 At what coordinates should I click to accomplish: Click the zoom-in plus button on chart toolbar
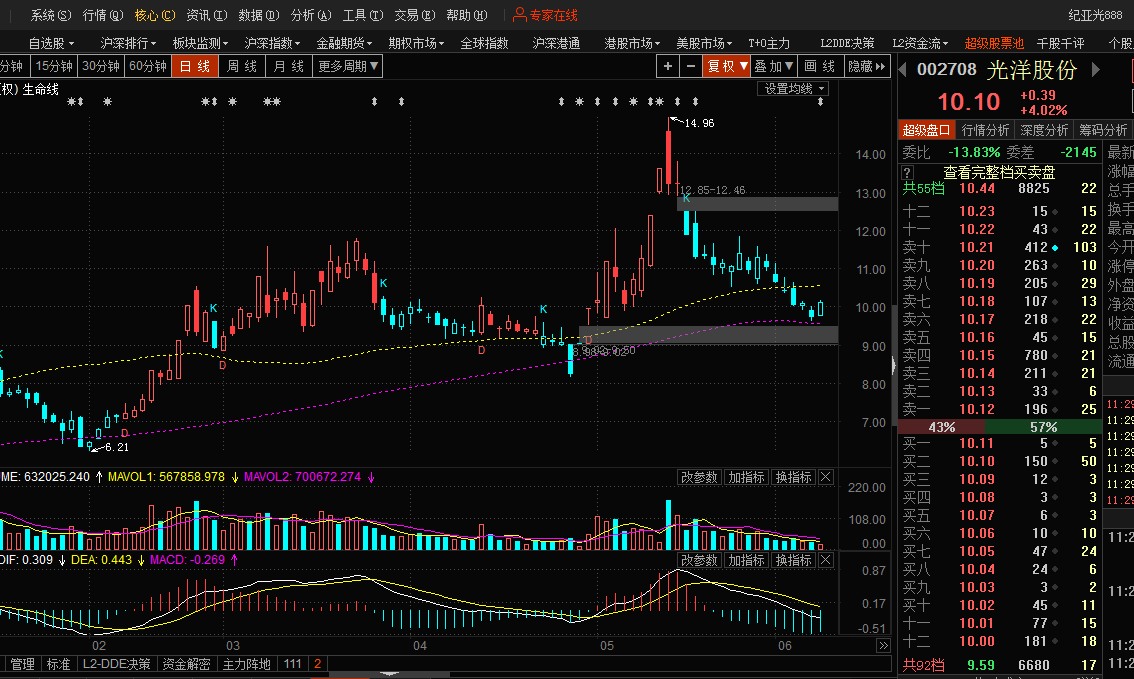[668, 66]
